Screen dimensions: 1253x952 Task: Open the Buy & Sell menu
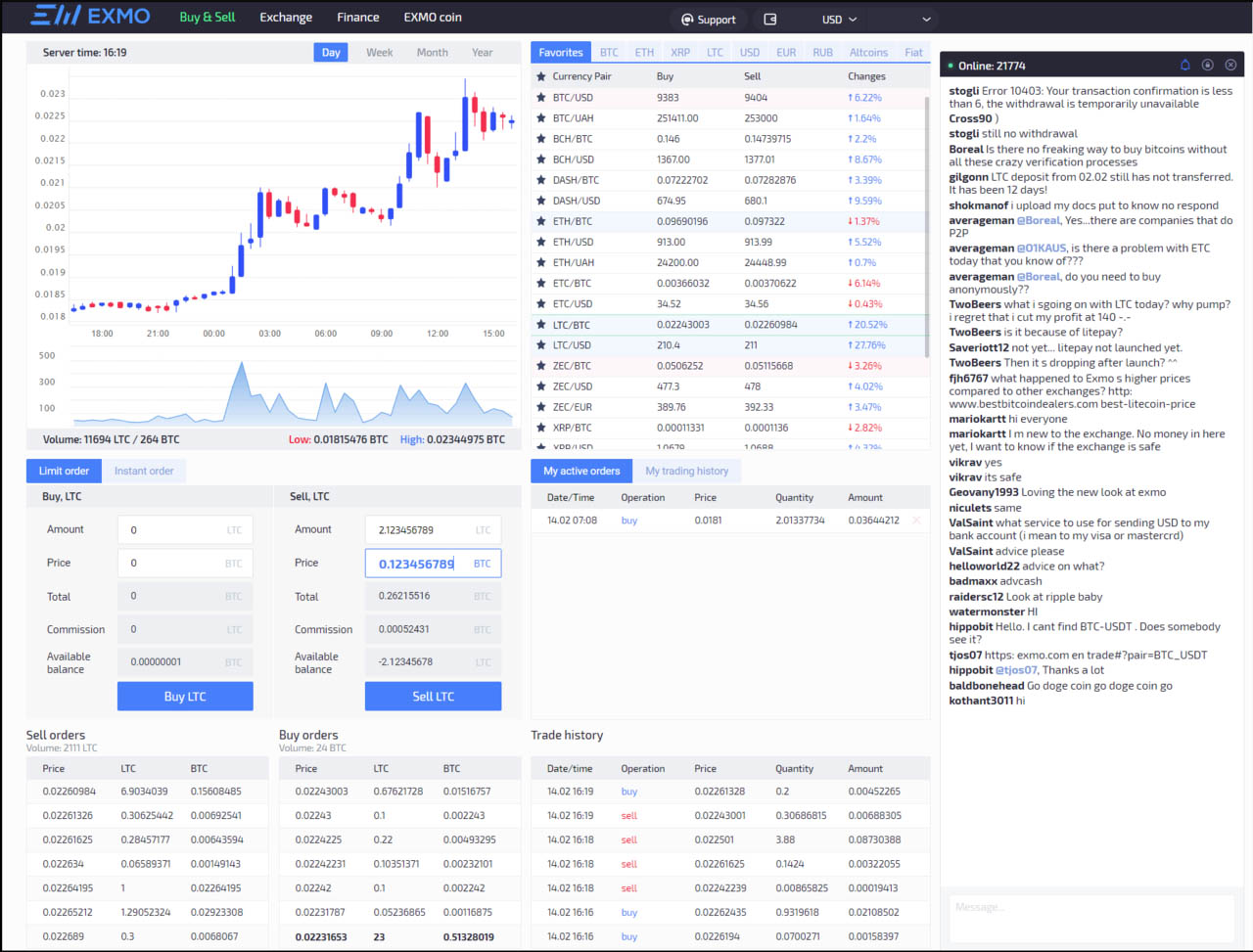[208, 17]
